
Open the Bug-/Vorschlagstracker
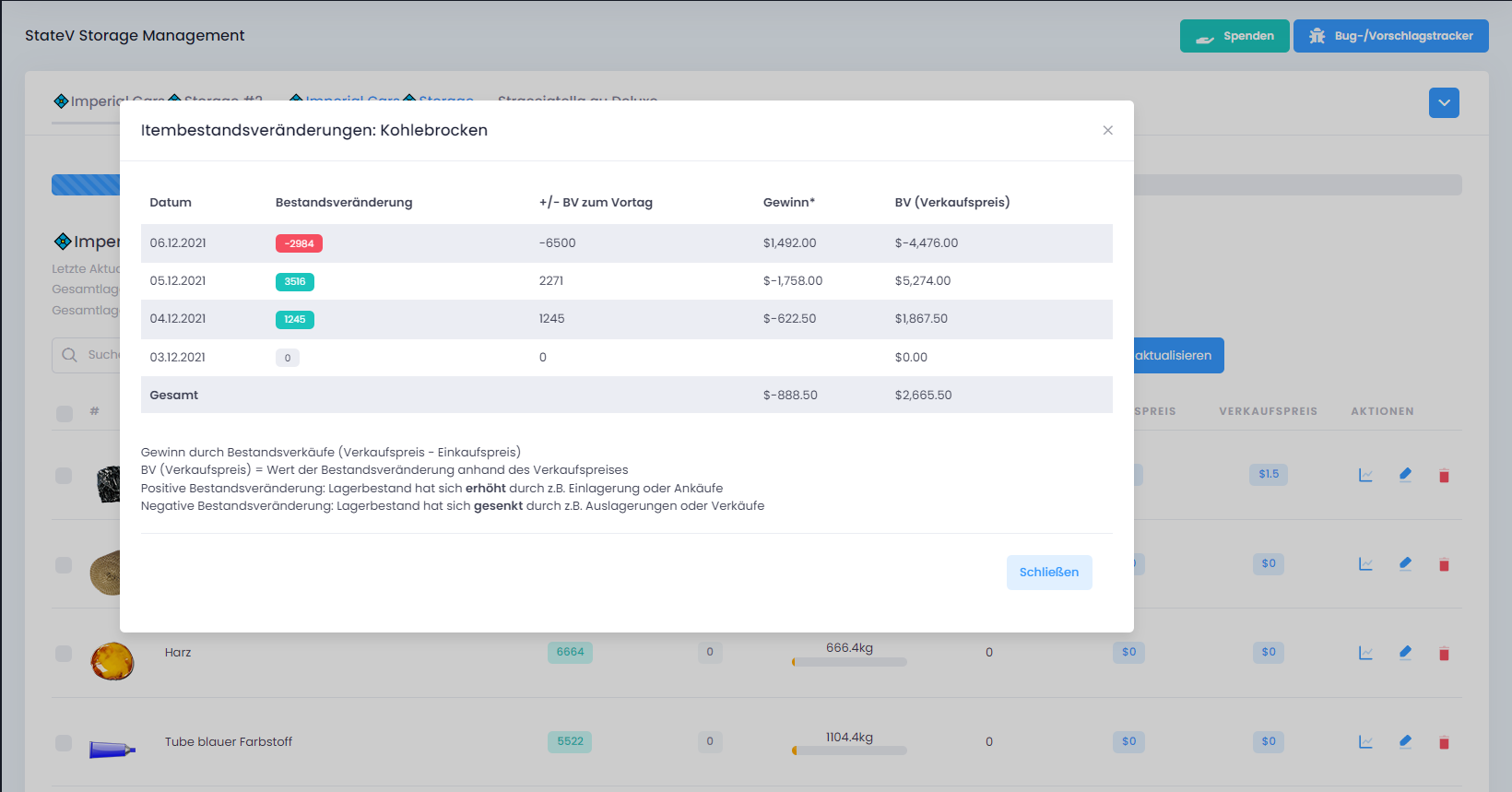point(1390,36)
